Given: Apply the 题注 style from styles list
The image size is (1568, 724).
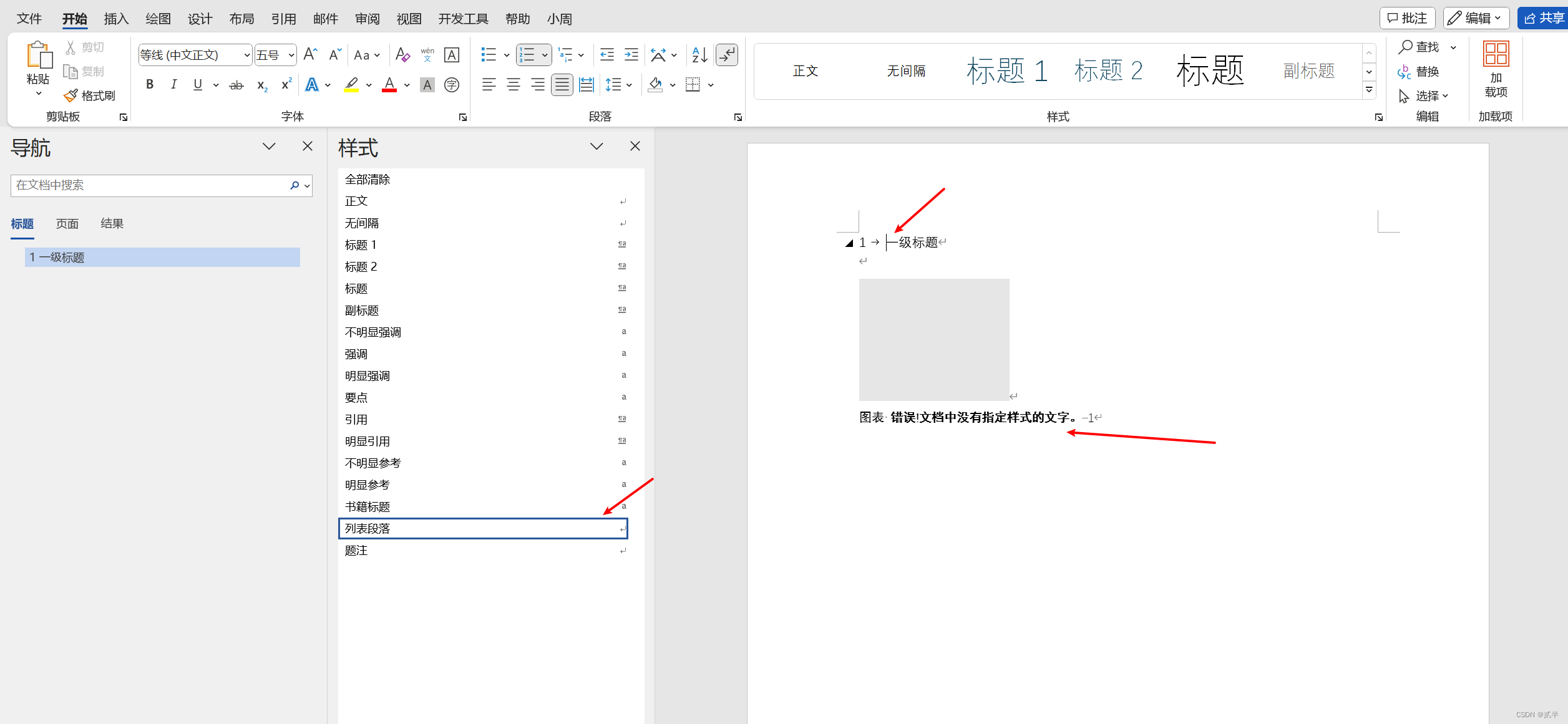Looking at the screenshot, I should click(356, 551).
